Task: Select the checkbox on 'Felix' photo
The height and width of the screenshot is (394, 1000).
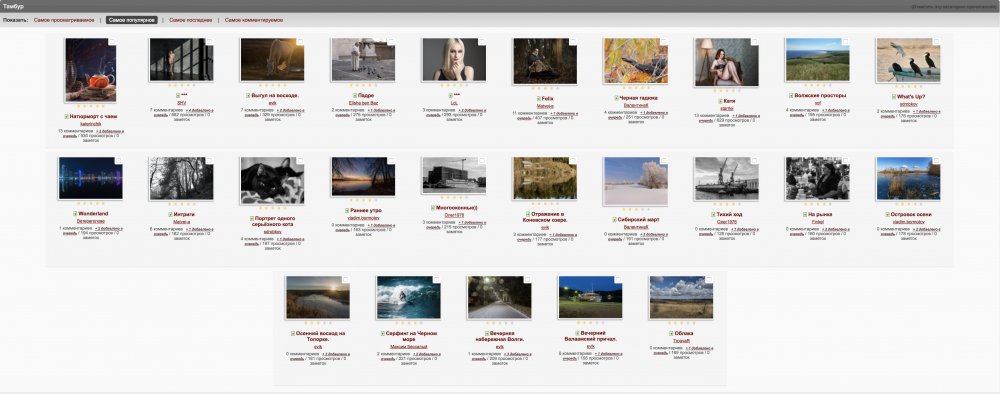Action: coord(573,42)
